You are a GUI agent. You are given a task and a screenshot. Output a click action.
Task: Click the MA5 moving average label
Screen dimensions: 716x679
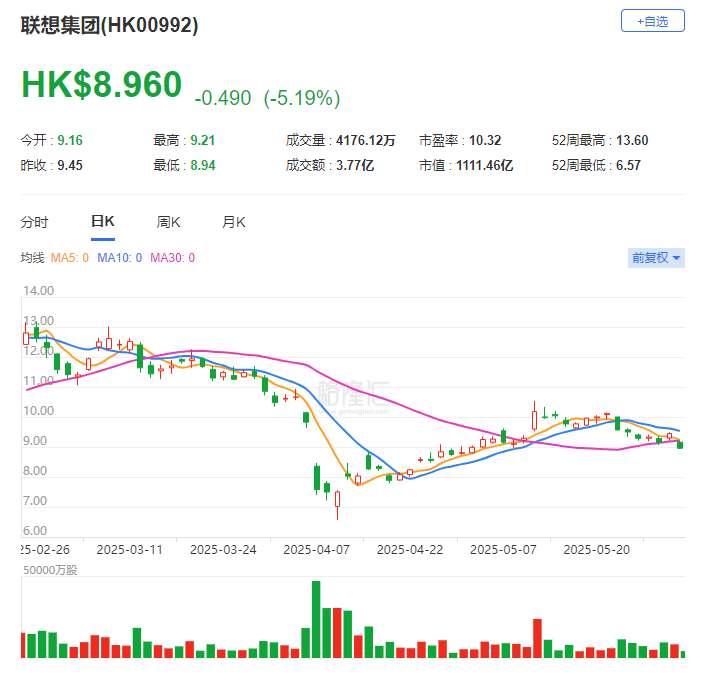click(x=69, y=258)
